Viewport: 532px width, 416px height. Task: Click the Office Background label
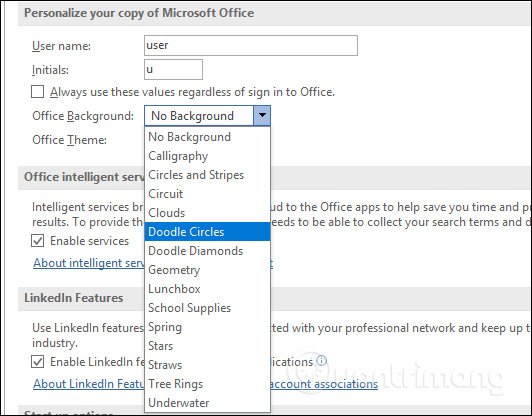pyautogui.click(x=83, y=116)
